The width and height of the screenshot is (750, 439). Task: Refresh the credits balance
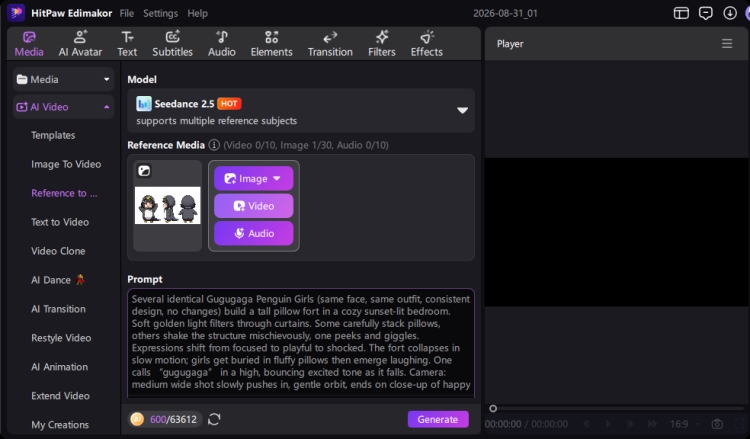[x=214, y=419]
